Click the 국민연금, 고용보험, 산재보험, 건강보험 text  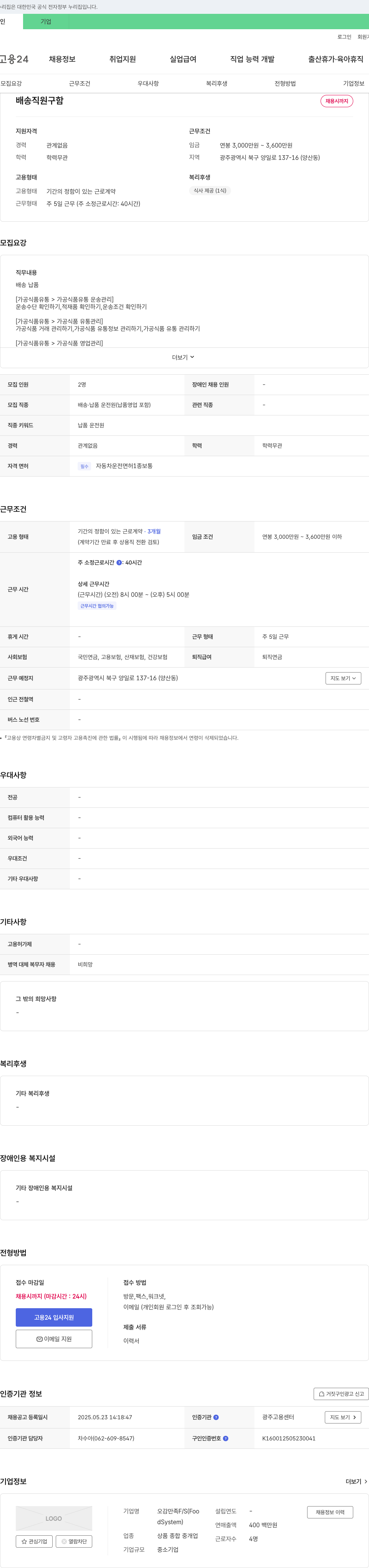[122, 658]
